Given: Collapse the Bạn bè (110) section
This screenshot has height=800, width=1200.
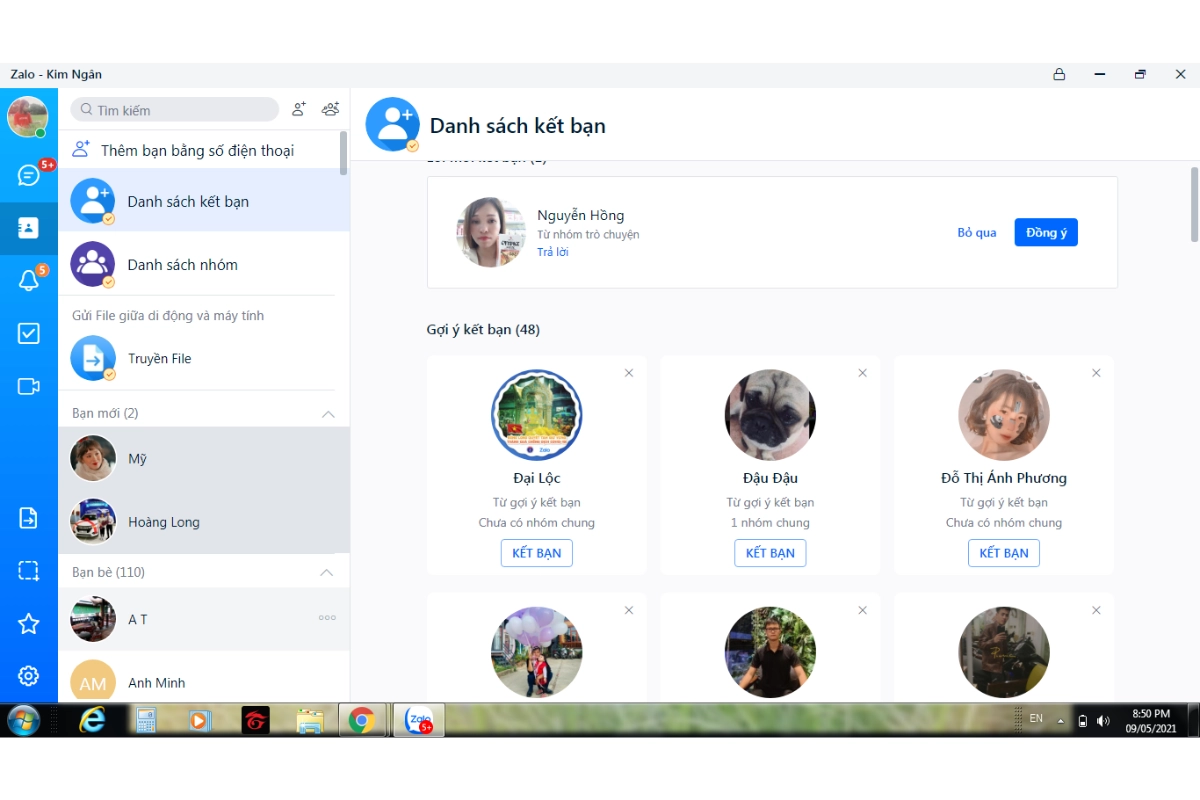Looking at the screenshot, I should click(x=327, y=573).
